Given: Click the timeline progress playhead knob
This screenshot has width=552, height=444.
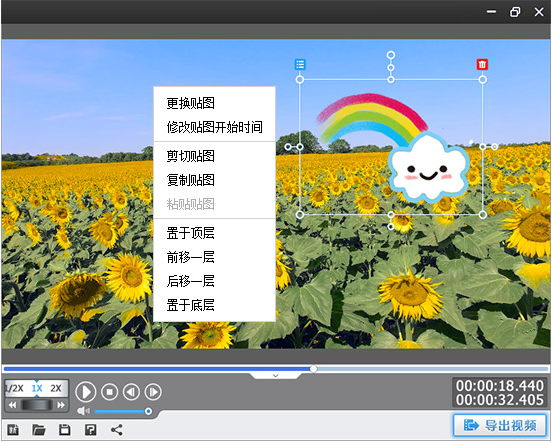Looking at the screenshot, I should click(x=313, y=369).
